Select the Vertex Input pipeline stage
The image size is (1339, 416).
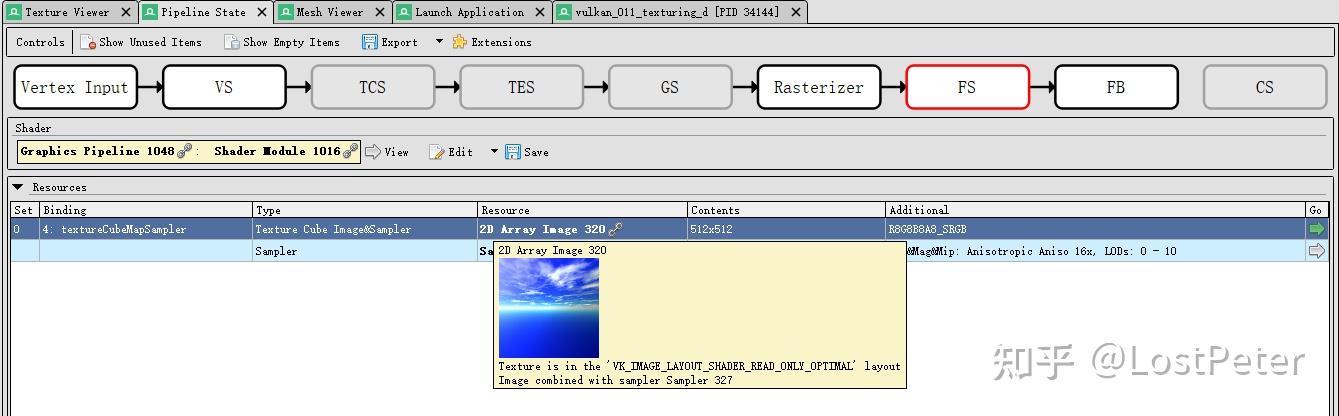[x=75, y=87]
